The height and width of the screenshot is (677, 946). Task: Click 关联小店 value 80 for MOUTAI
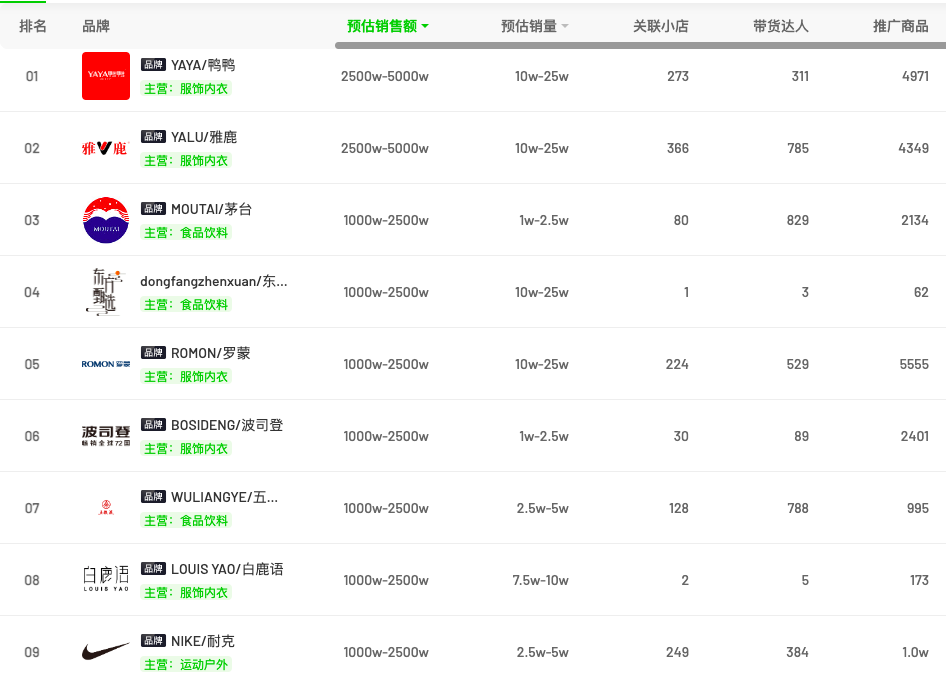681,220
